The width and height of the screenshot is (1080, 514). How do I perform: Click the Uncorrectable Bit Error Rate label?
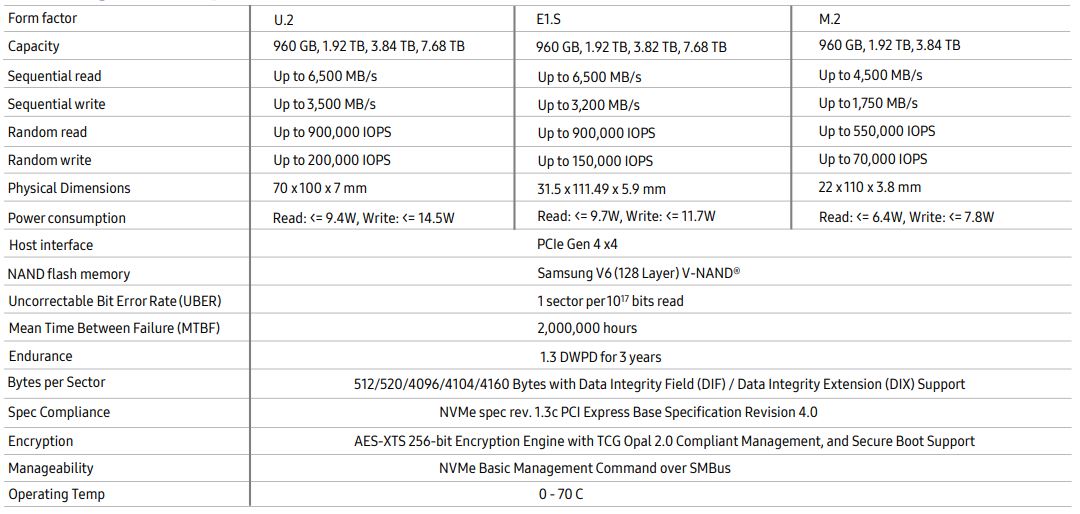pyautogui.click(x=114, y=301)
